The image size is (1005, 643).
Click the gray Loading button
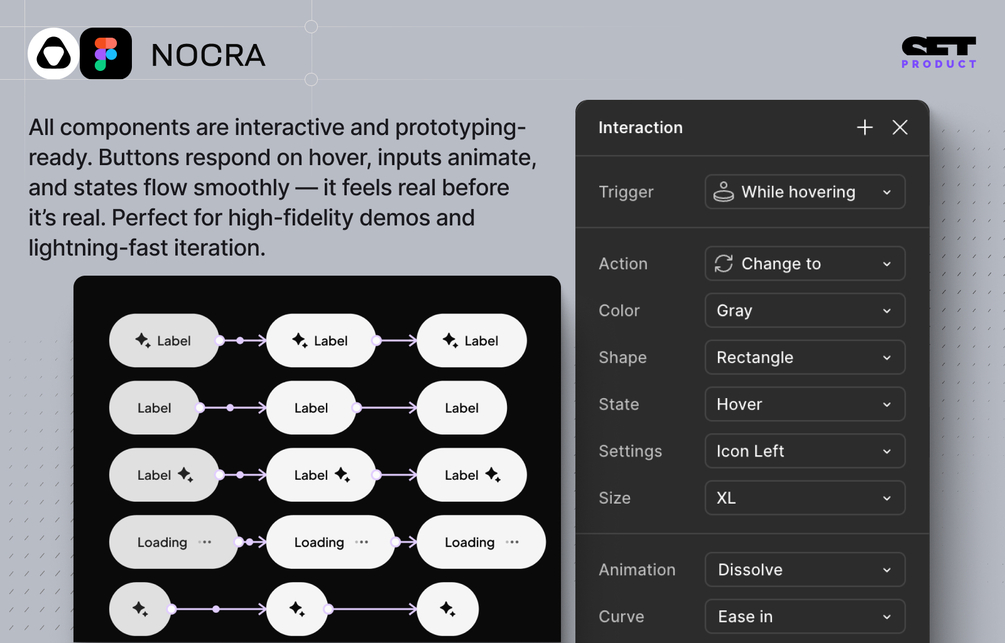[x=173, y=543]
